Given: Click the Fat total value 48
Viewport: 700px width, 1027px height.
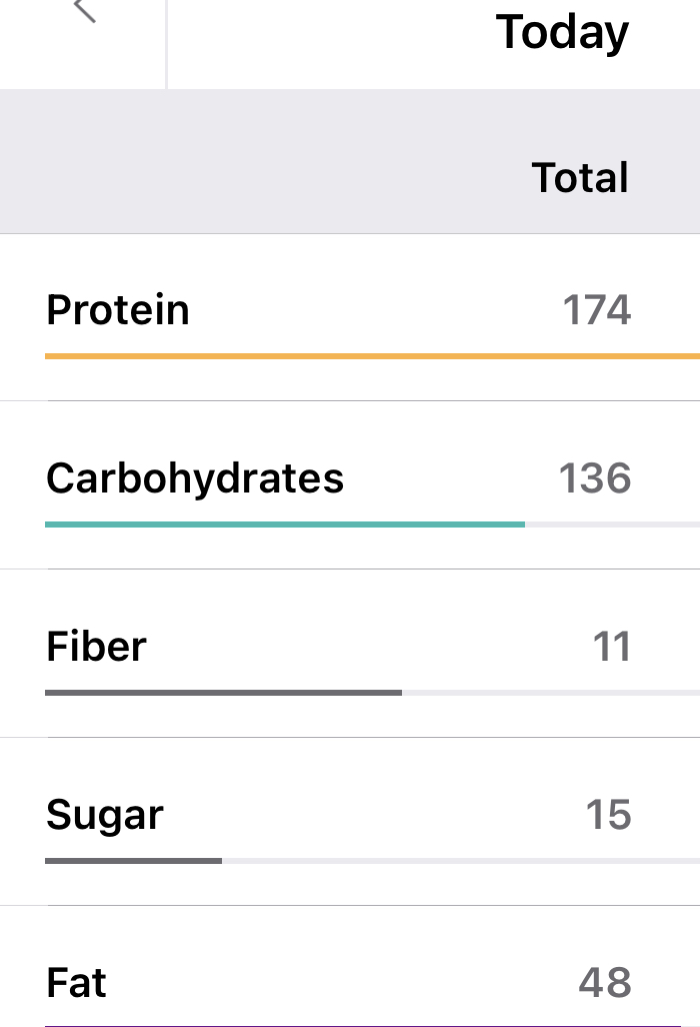Looking at the screenshot, I should pos(605,983).
